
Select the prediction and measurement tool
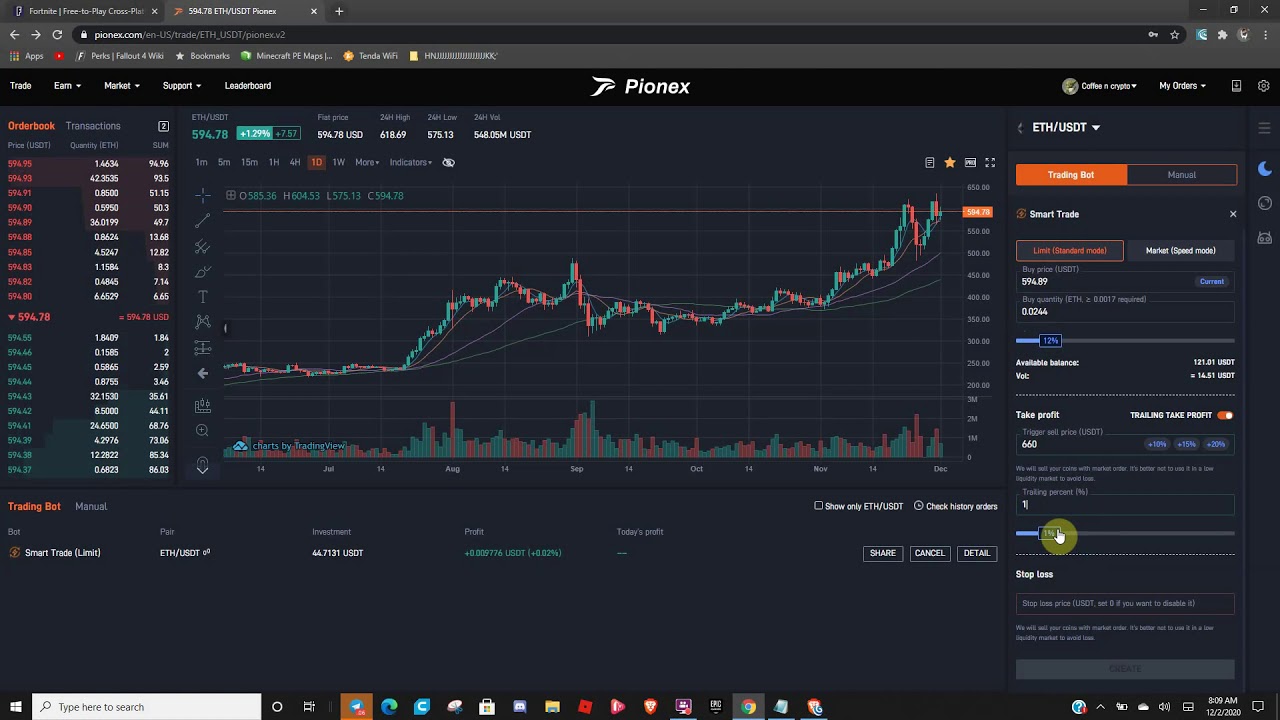click(203, 348)
